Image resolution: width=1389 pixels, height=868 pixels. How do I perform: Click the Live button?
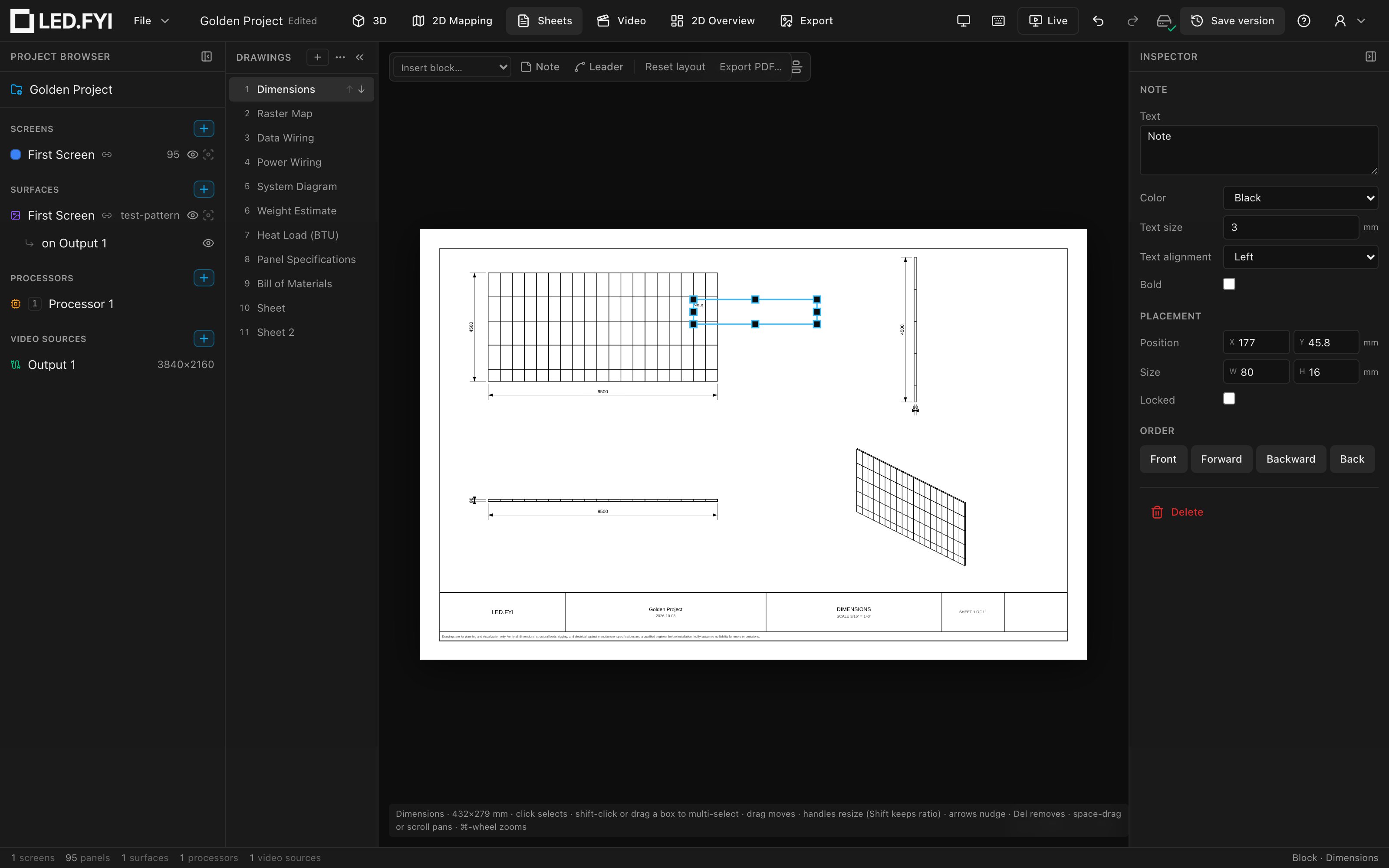click(x=1048, y=21)
